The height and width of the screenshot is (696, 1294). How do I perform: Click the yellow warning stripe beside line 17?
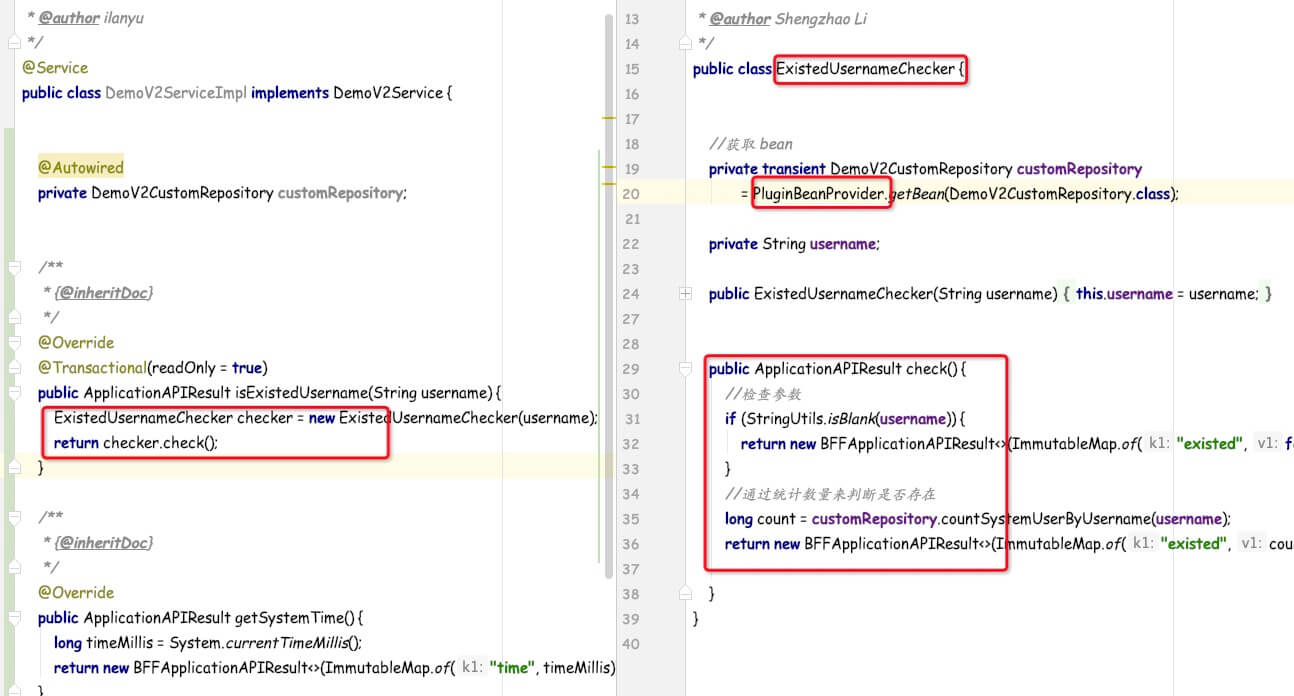[608, 119]
